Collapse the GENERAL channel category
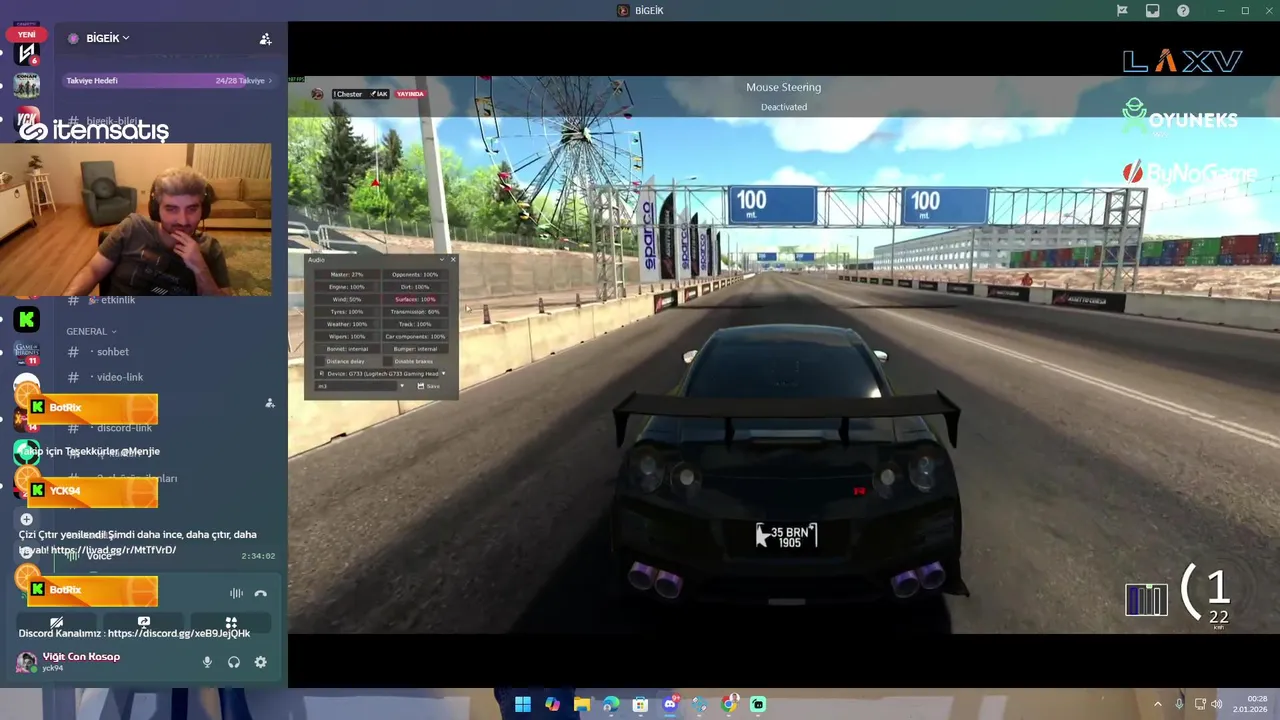Screen dimensions: 1280x720 pos(92,331)
